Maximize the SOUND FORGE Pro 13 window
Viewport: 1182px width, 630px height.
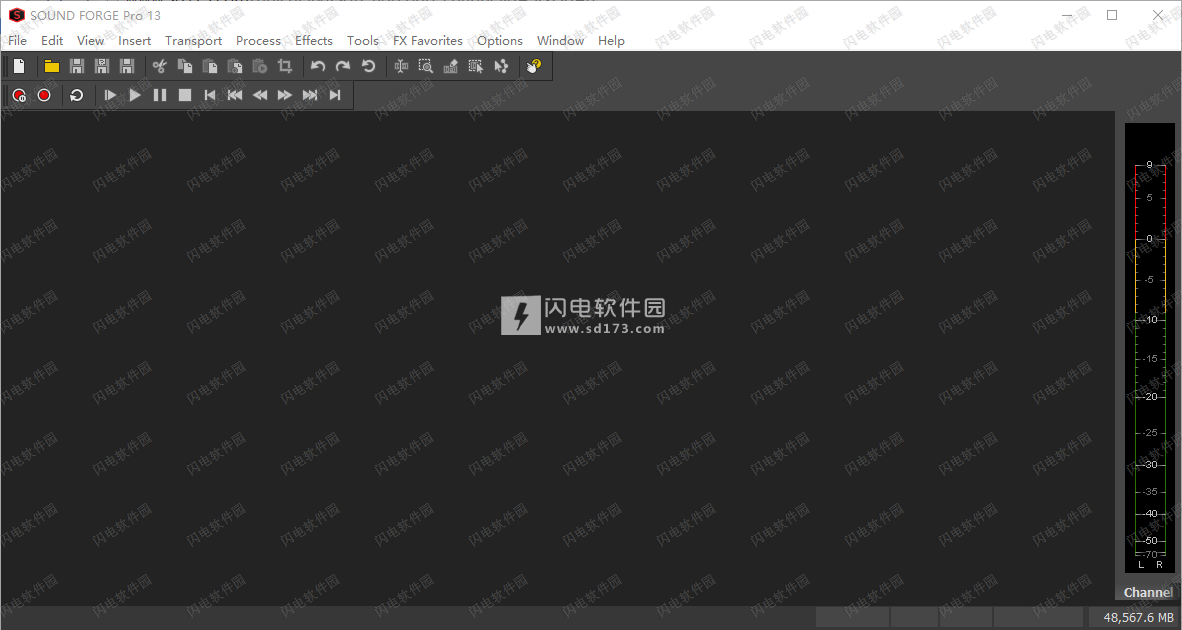point(1112,15)
